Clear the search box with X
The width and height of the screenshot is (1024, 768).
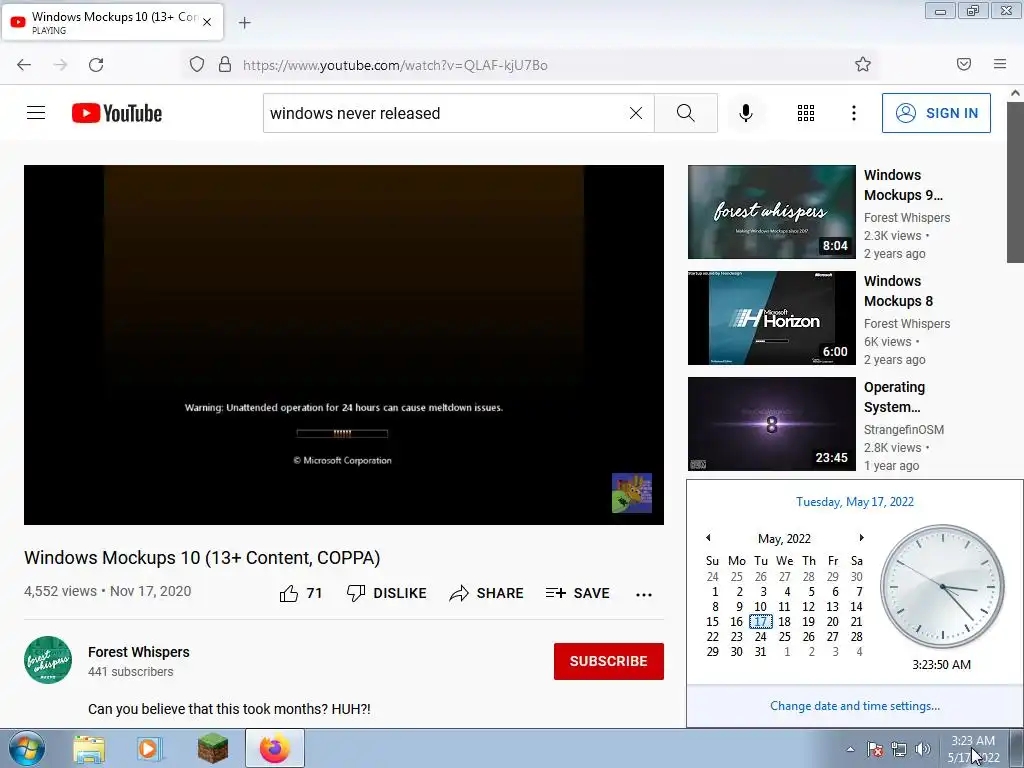[635, 113]
